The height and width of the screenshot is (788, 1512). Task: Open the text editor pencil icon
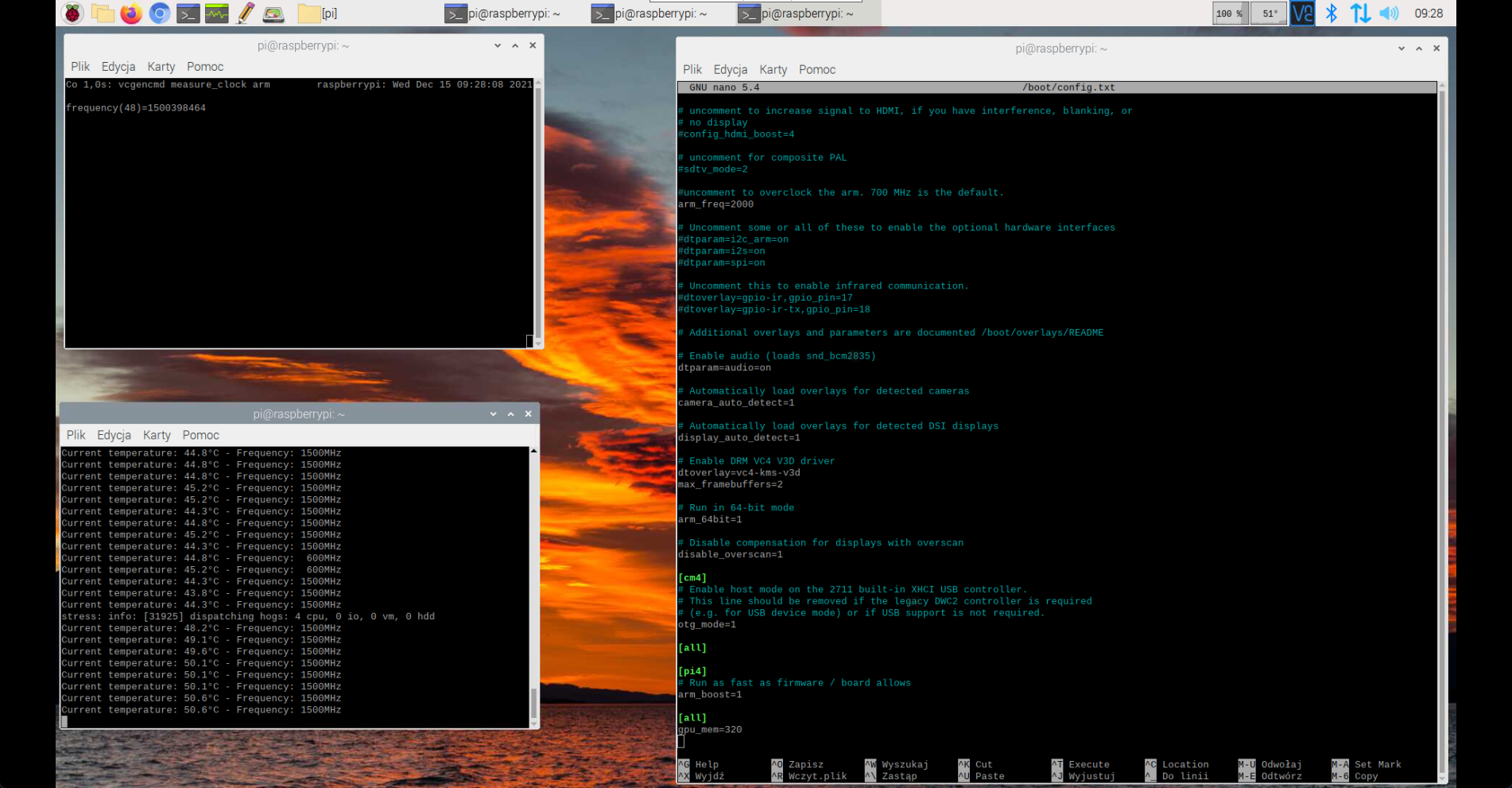click(246, 13)
